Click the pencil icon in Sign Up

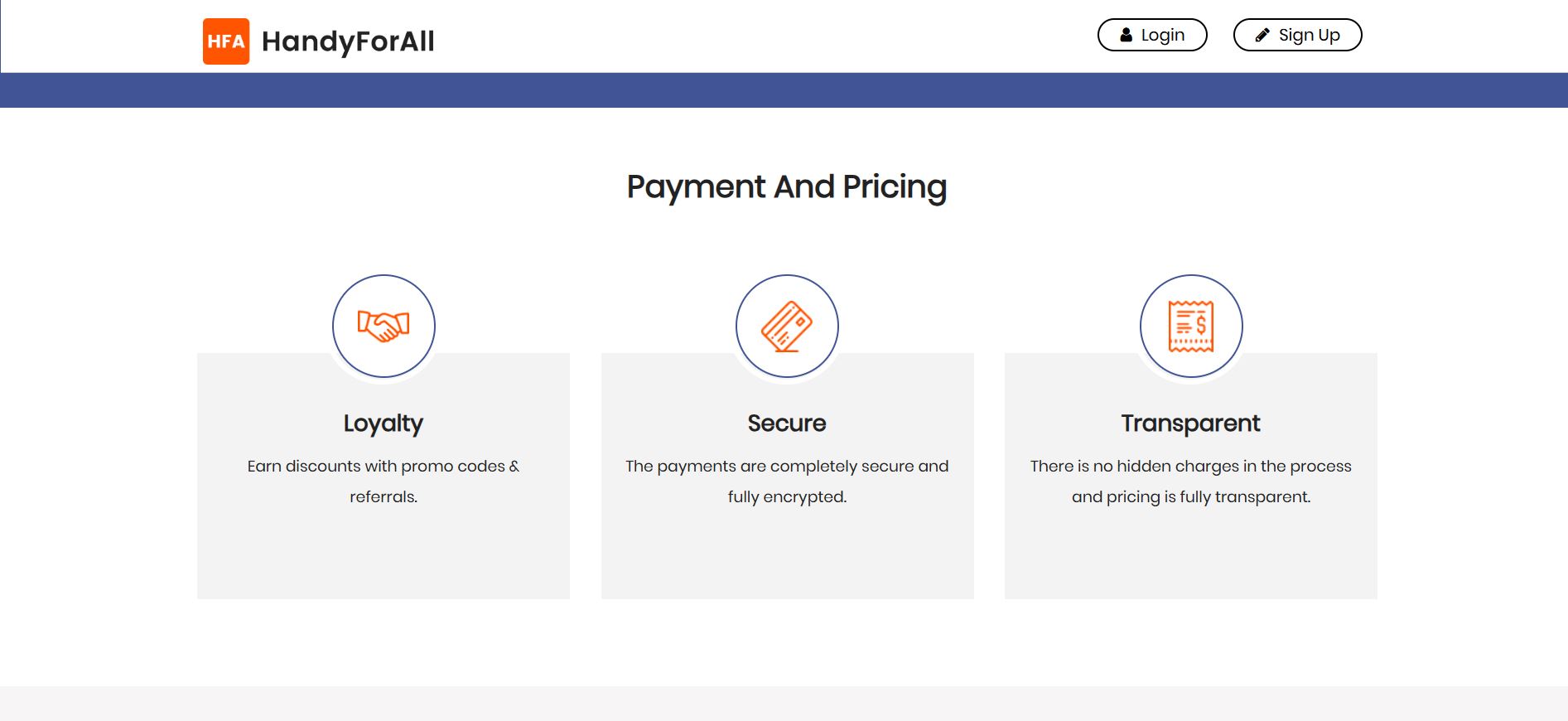[x=1262, y=35]
